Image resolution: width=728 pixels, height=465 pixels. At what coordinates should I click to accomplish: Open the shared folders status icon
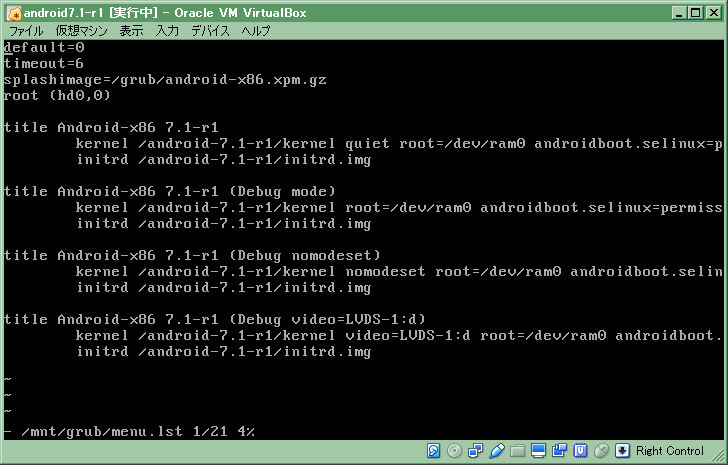[517, 450]
